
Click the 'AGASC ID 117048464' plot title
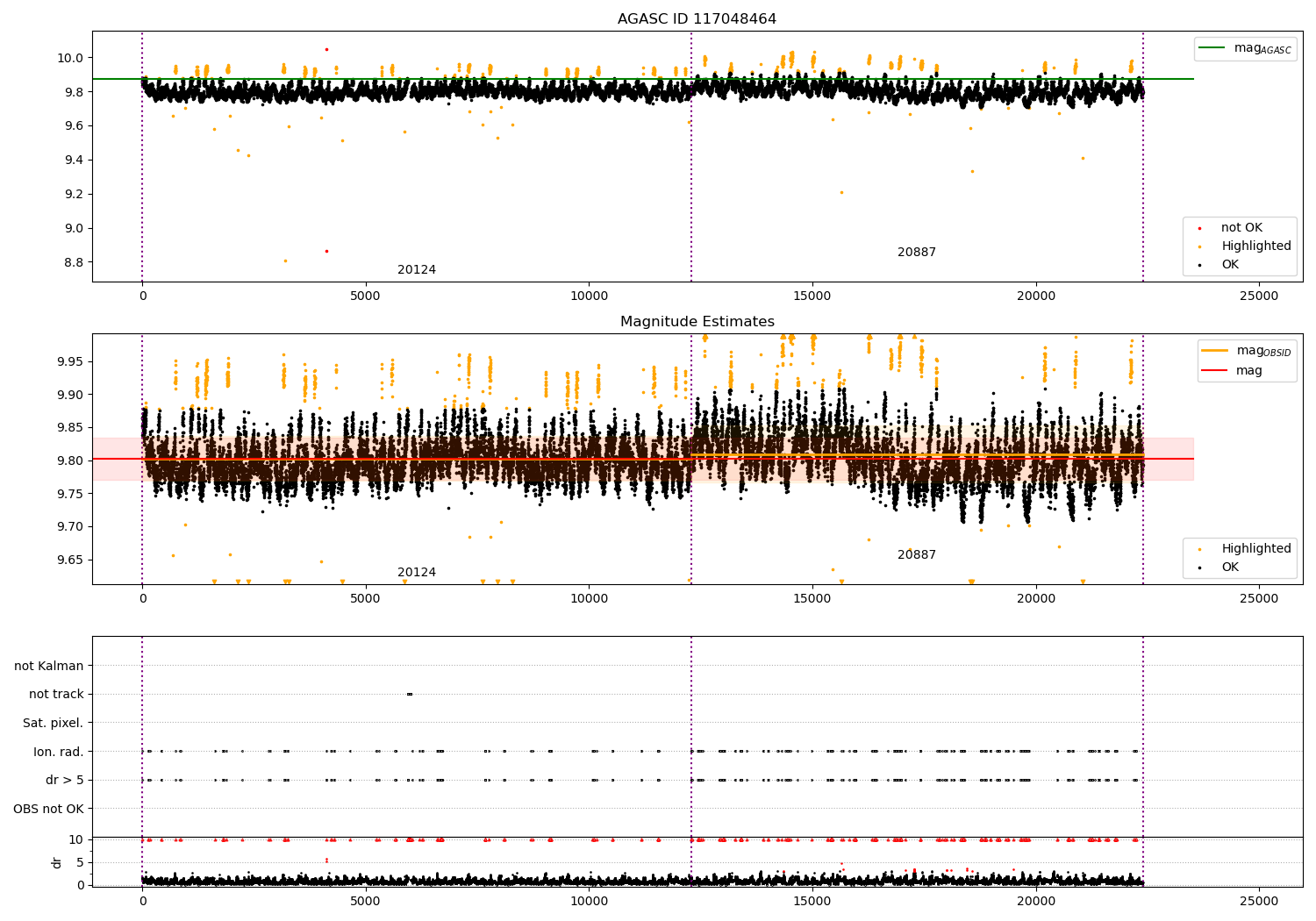tap(697, 19)
